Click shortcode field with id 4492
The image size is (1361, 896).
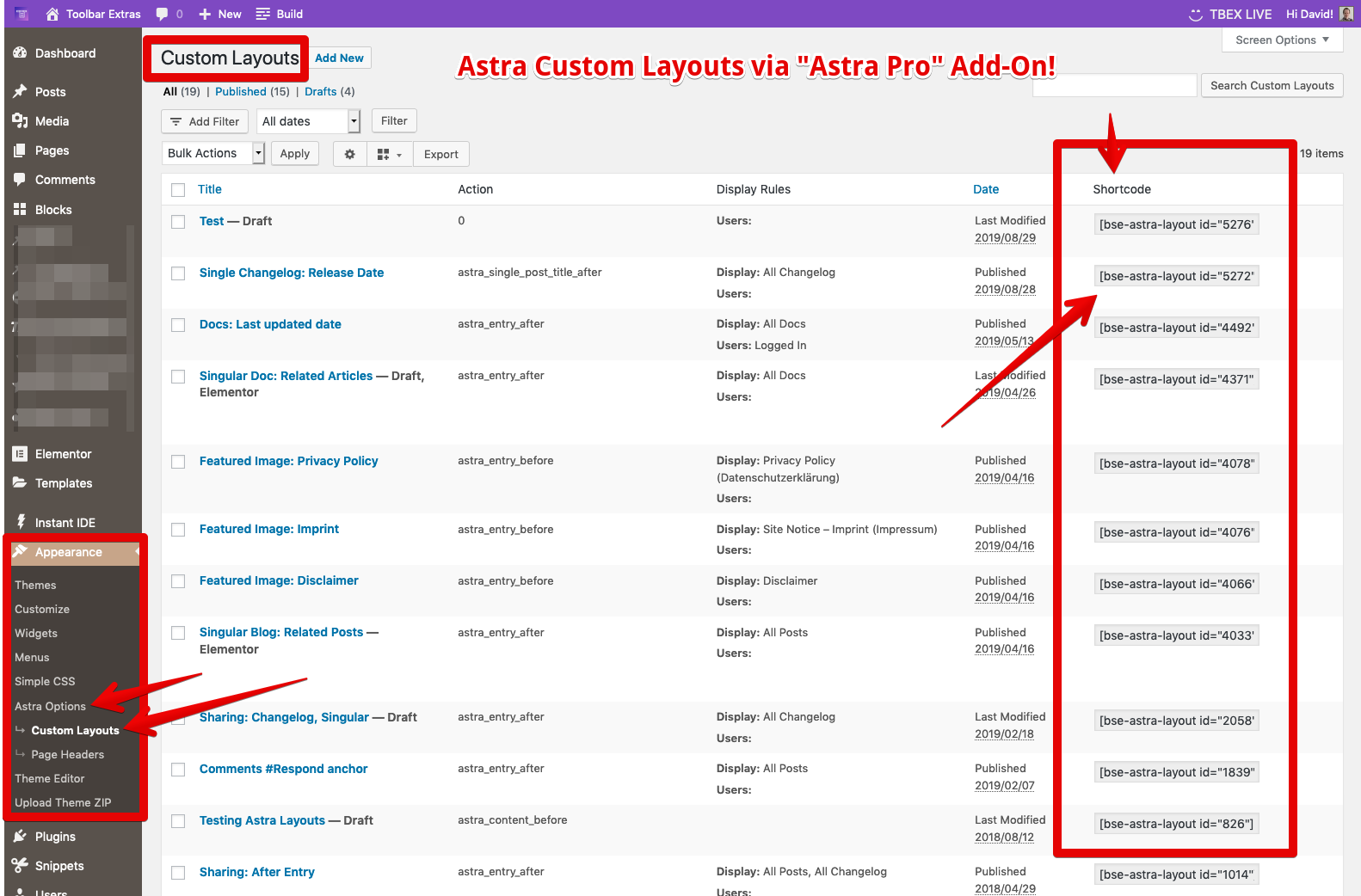click(x=1176, y=328)
